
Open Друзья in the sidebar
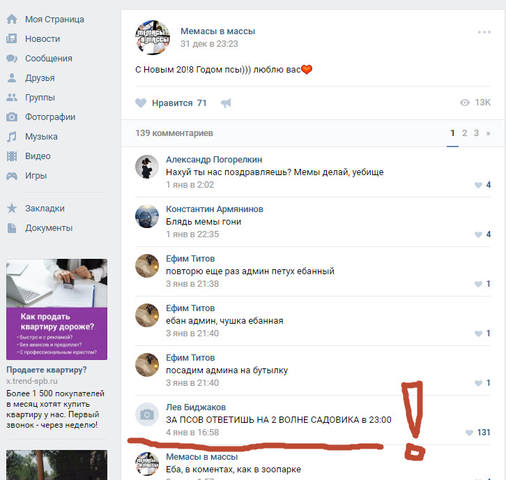tap(40, 78)
